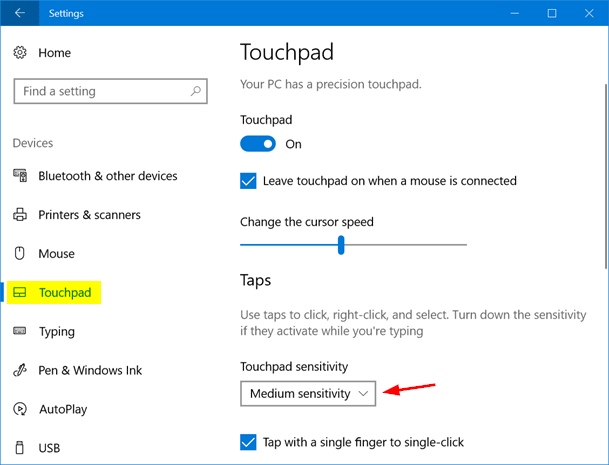Open Bluetooth & other devices settings
609x465 pixels.
click(107, 176)
